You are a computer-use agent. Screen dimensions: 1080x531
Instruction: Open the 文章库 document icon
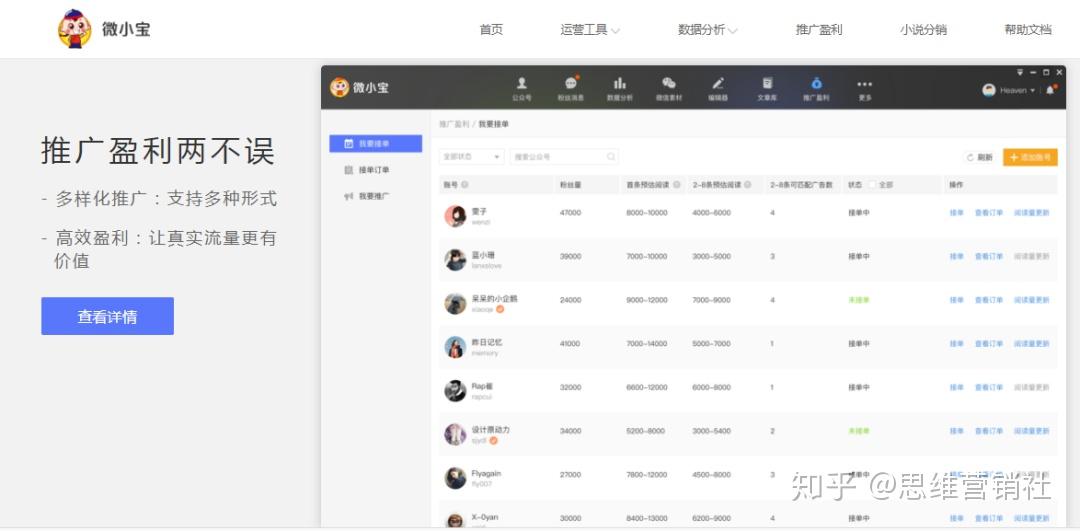point(767,83)
